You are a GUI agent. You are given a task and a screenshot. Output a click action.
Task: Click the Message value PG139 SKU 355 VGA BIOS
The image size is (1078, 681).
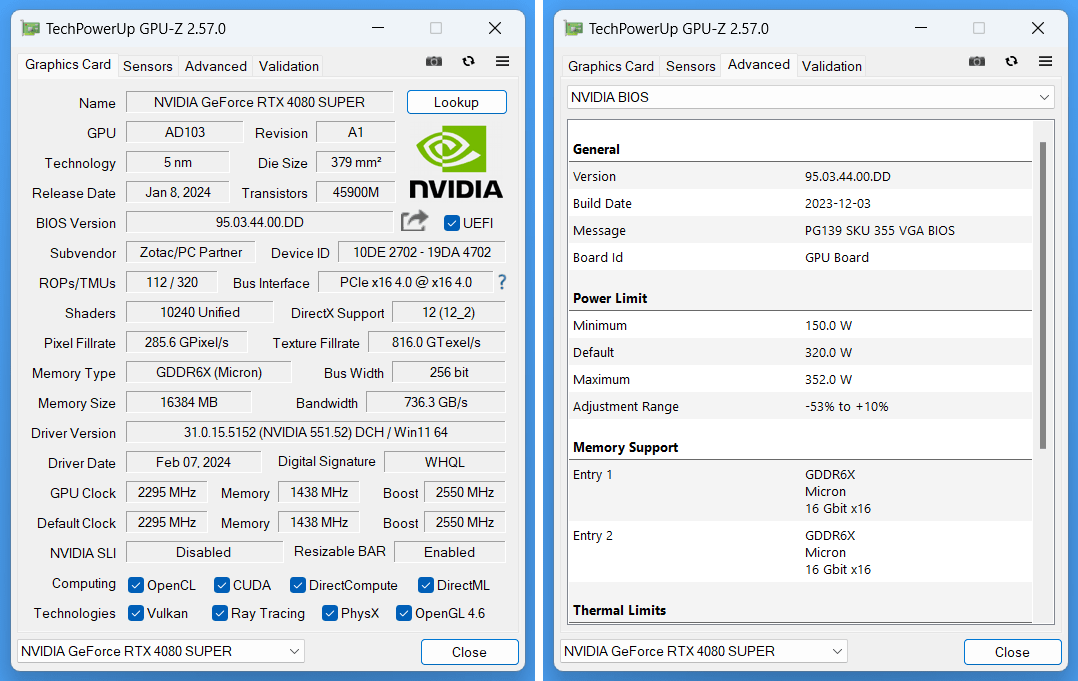click(x=879, y=231)
